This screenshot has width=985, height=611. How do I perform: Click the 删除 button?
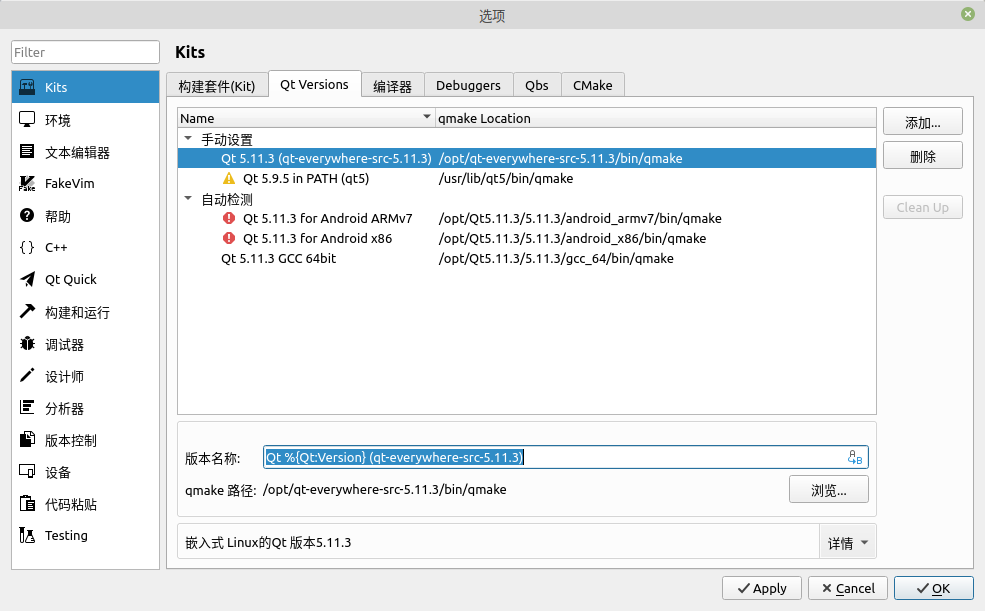923,156
